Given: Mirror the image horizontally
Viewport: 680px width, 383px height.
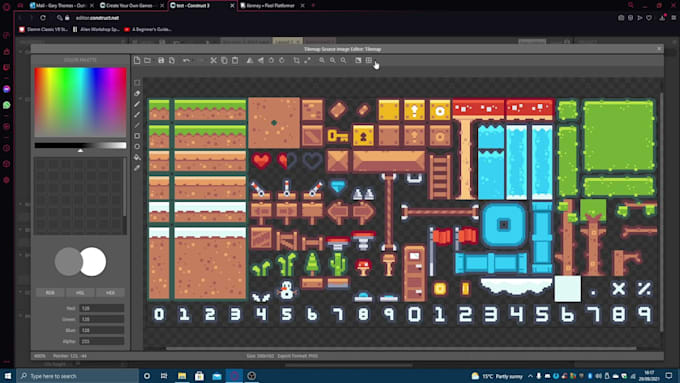Looking at the screenshot, I should [250, 60].
